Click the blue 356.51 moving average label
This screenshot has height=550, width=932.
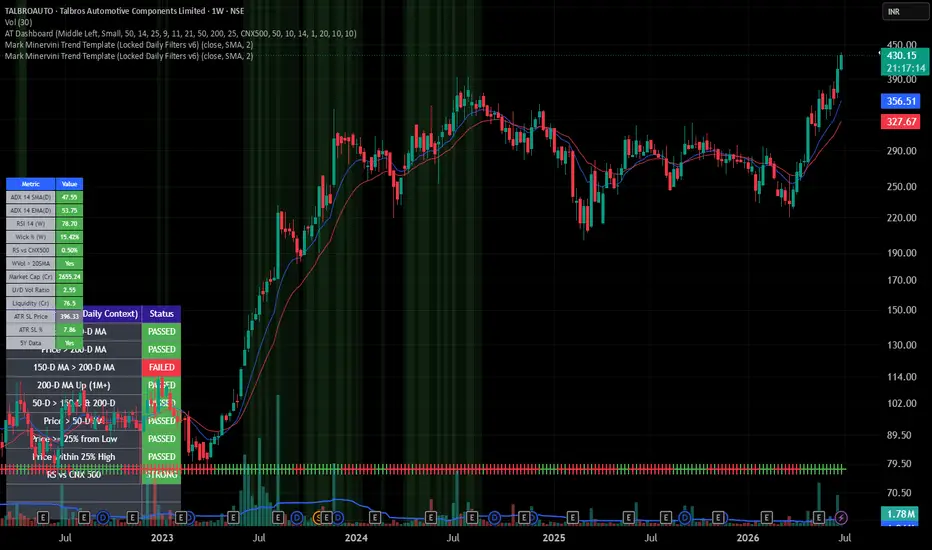pyautogui.click(x=900, y=101)
